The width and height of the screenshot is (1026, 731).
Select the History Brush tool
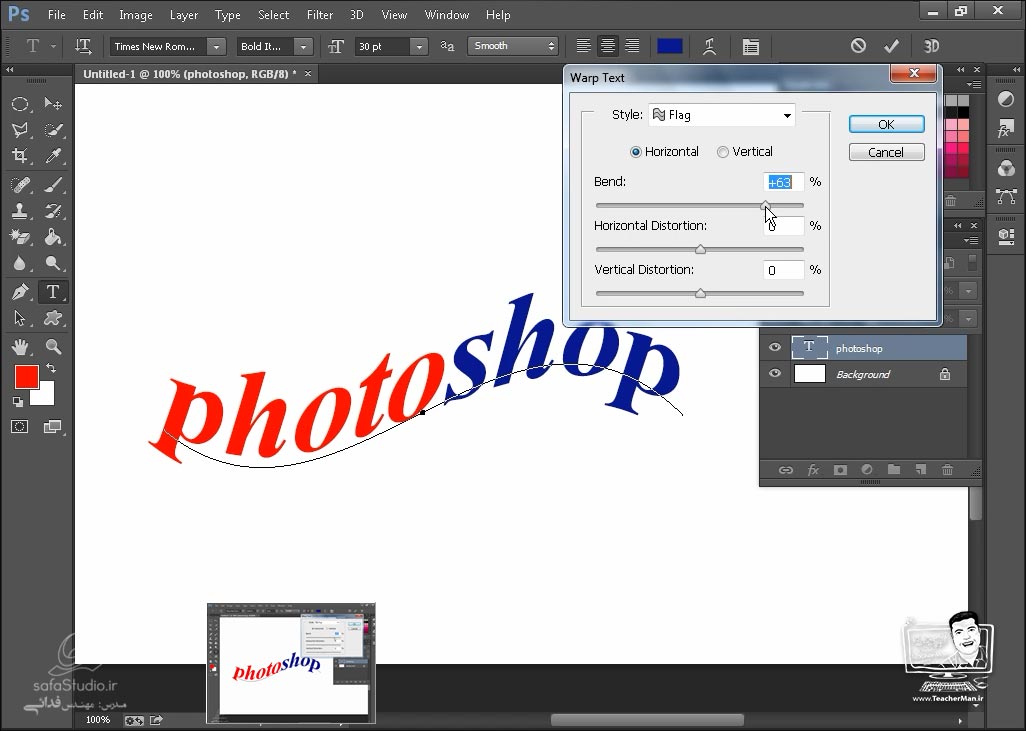[x=53, y=211]
